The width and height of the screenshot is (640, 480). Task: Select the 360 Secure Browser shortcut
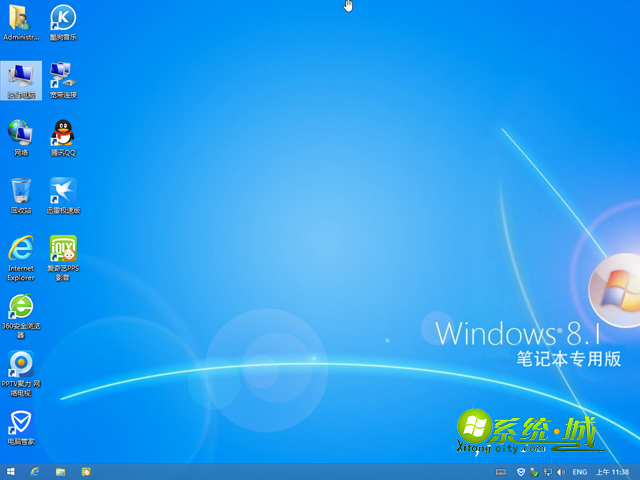click(x=21, y=316)
